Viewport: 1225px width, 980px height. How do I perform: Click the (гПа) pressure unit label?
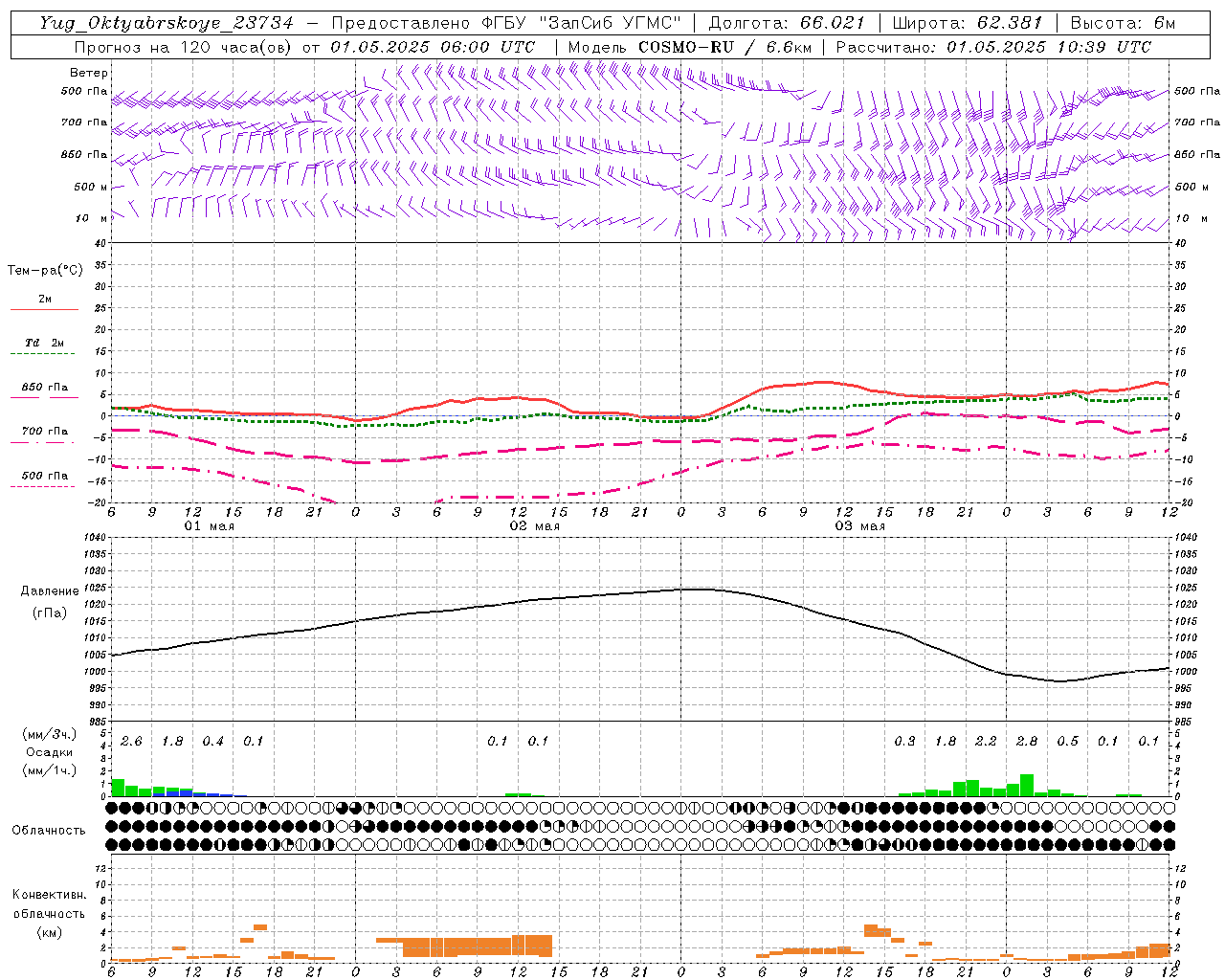(x=50, y=613)
